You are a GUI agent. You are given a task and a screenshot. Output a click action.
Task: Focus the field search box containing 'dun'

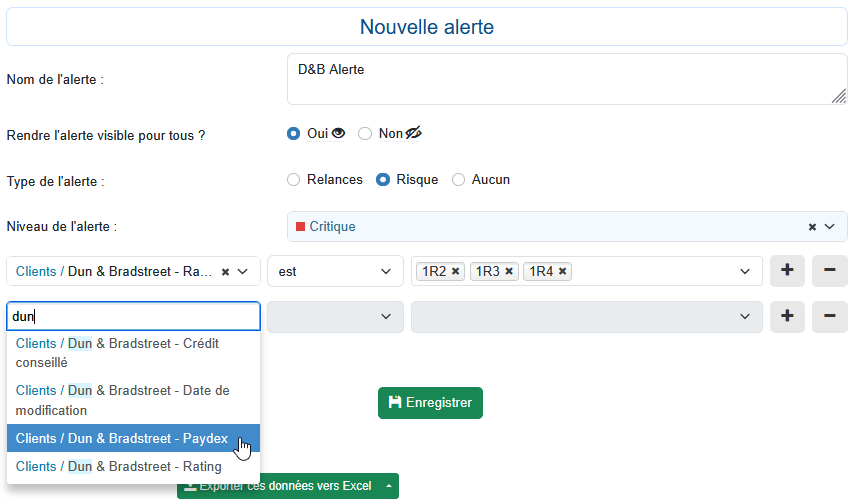[133, 316]
